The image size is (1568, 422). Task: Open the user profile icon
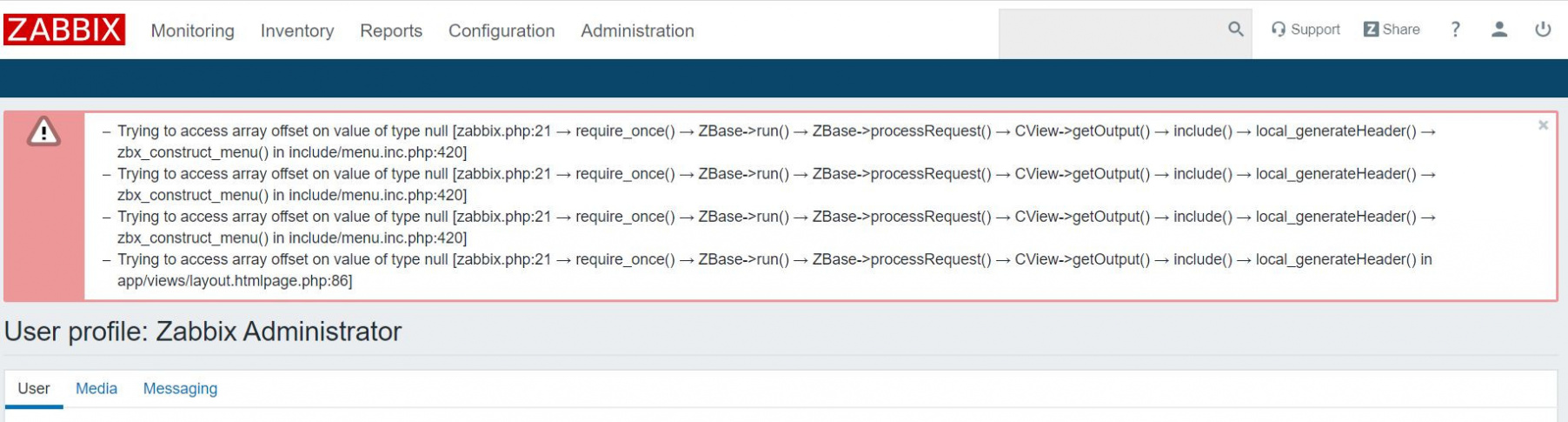click(x=1499, y=30)
